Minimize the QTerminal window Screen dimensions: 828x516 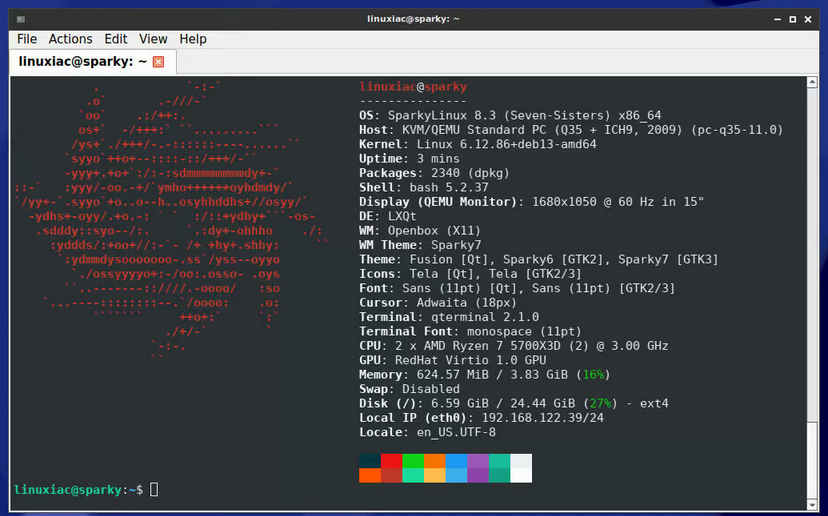(777, 20)
